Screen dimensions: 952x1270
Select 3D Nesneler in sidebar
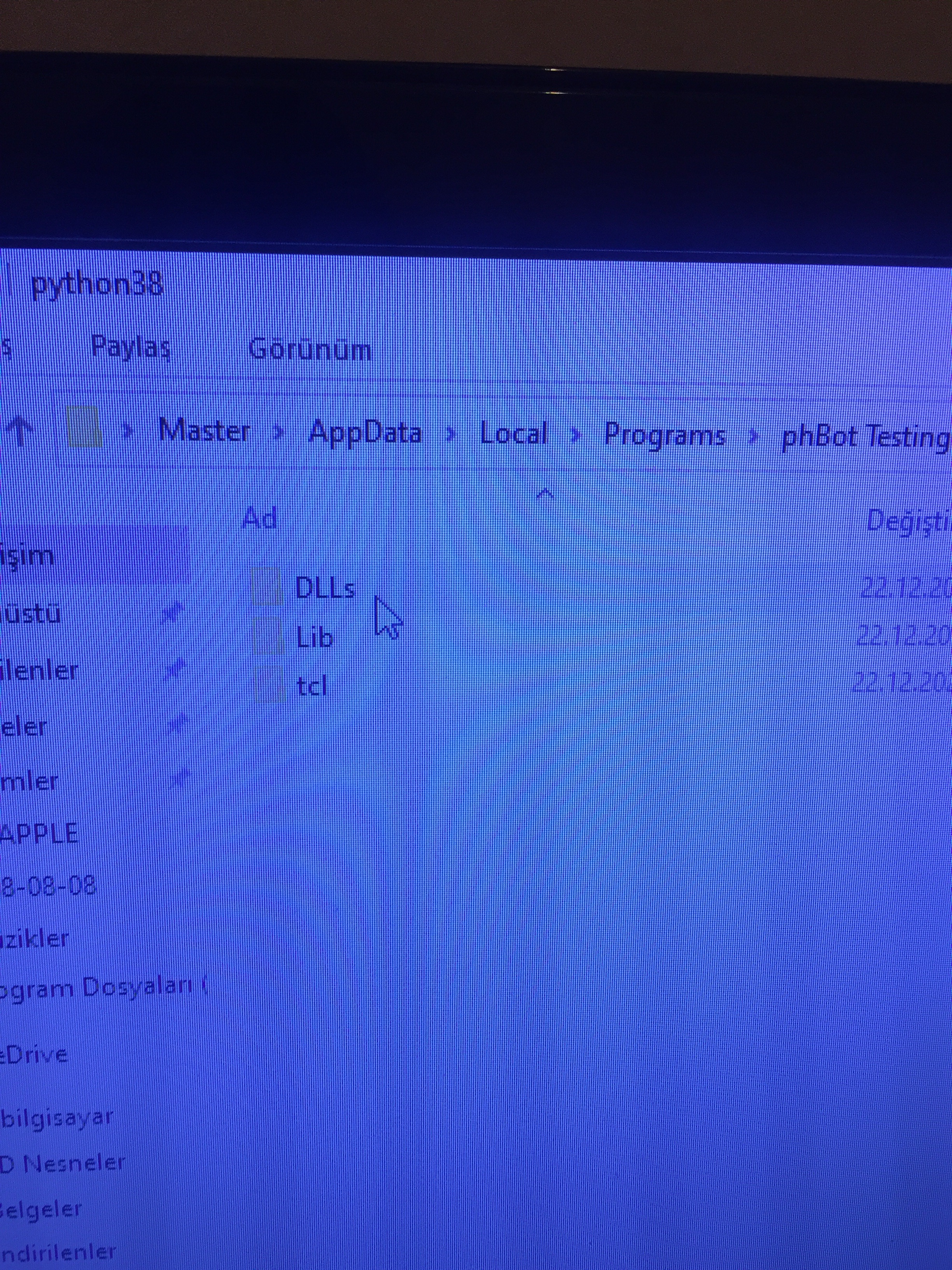(x=62, y=1163)
